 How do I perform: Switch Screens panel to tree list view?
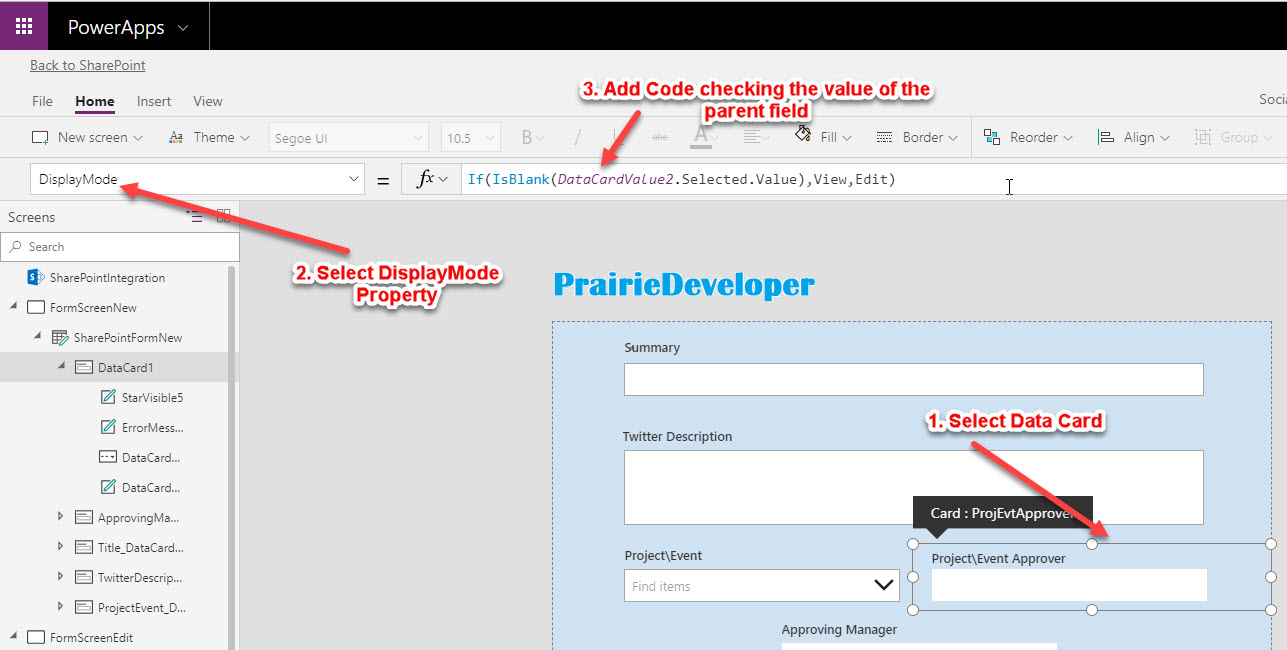pos(196,216)
